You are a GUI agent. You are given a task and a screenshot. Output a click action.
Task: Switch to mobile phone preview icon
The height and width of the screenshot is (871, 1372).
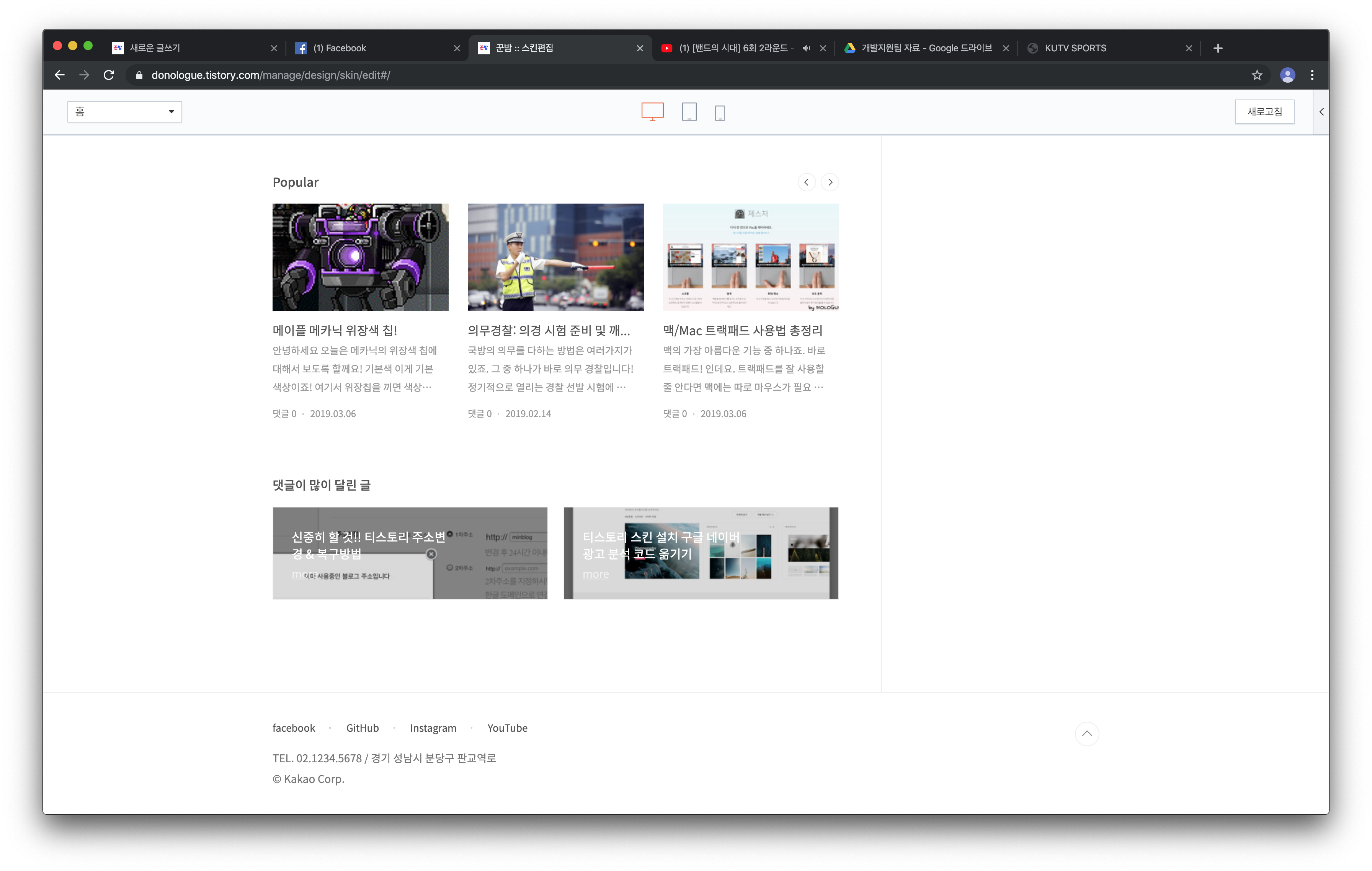(720, 113)
